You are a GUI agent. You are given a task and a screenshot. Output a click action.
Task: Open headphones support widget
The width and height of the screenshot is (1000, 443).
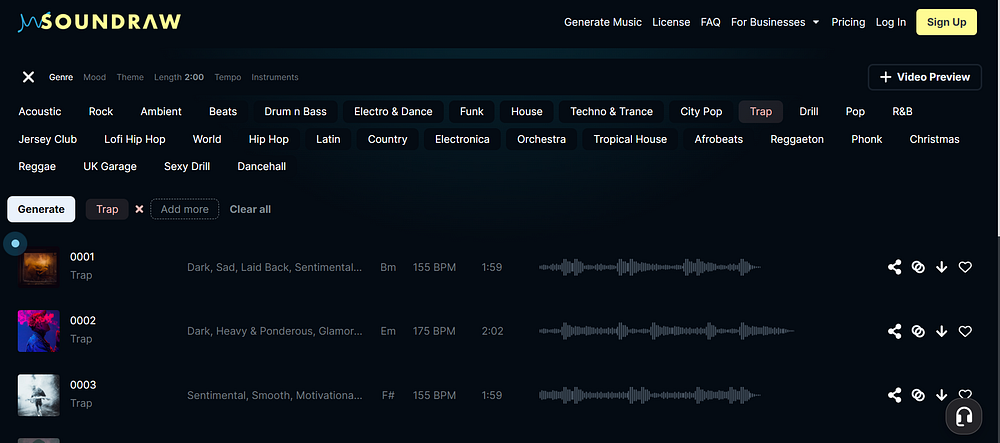click(964, 416)
